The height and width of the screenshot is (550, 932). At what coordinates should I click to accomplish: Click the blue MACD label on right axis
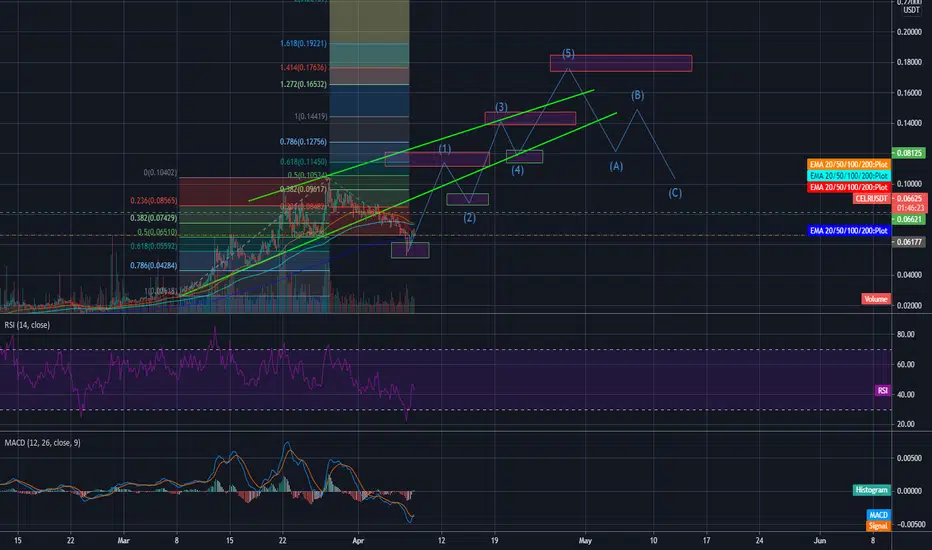point(878,515)
